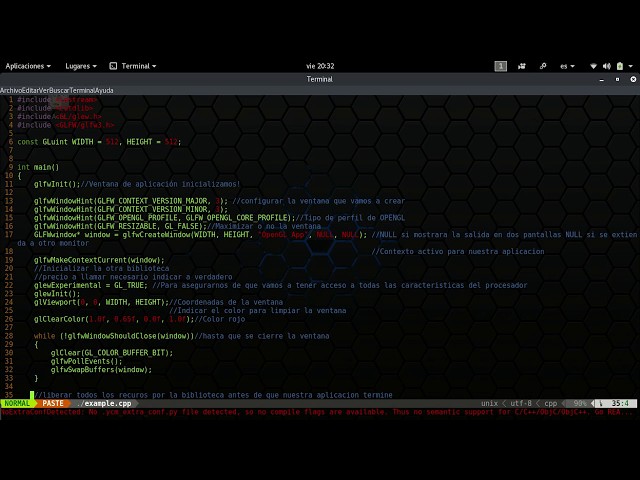The image size is (640, 480).
Task: Click 'glfwSwapBuffers(window);' on line 32
Action: 101,370
